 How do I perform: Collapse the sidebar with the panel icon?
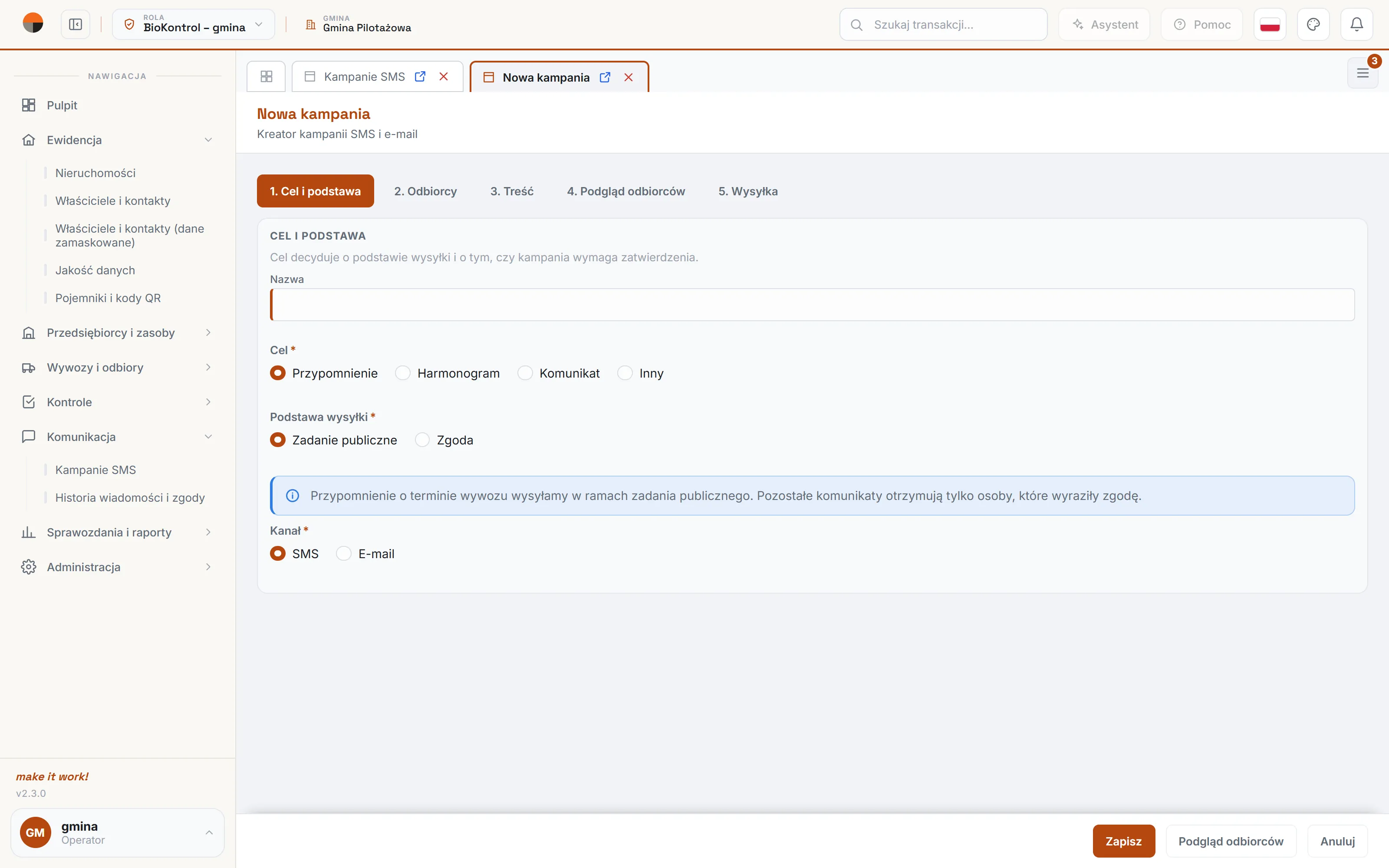click(75, 25)
